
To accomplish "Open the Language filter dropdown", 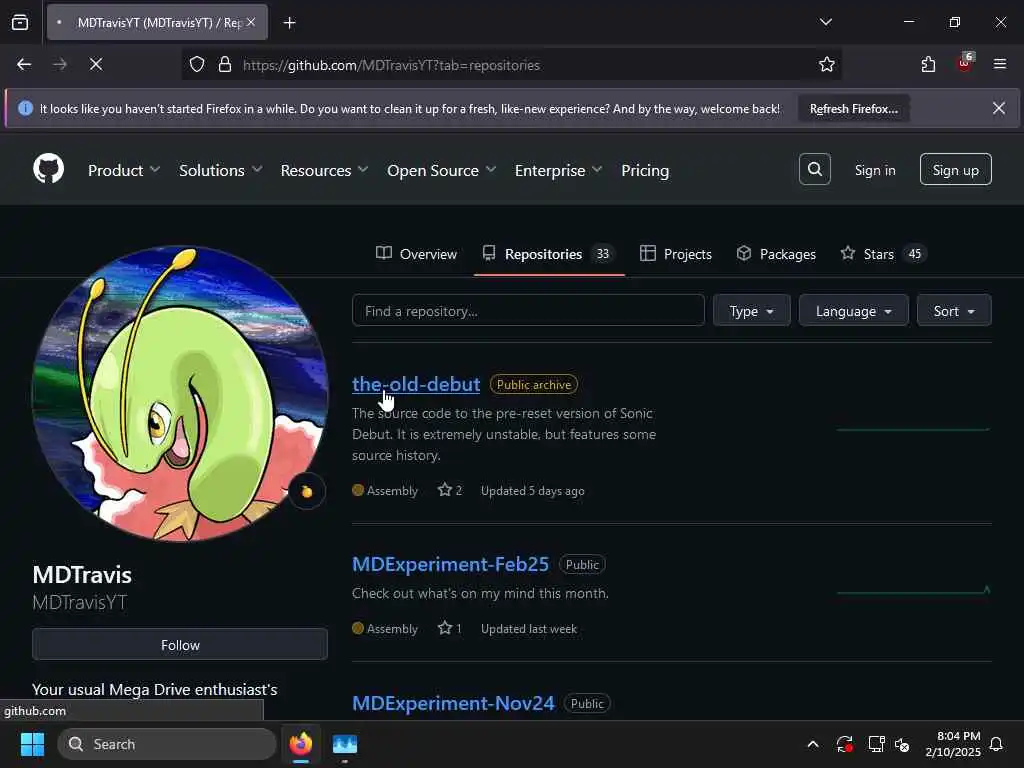I will coord(854,310).
